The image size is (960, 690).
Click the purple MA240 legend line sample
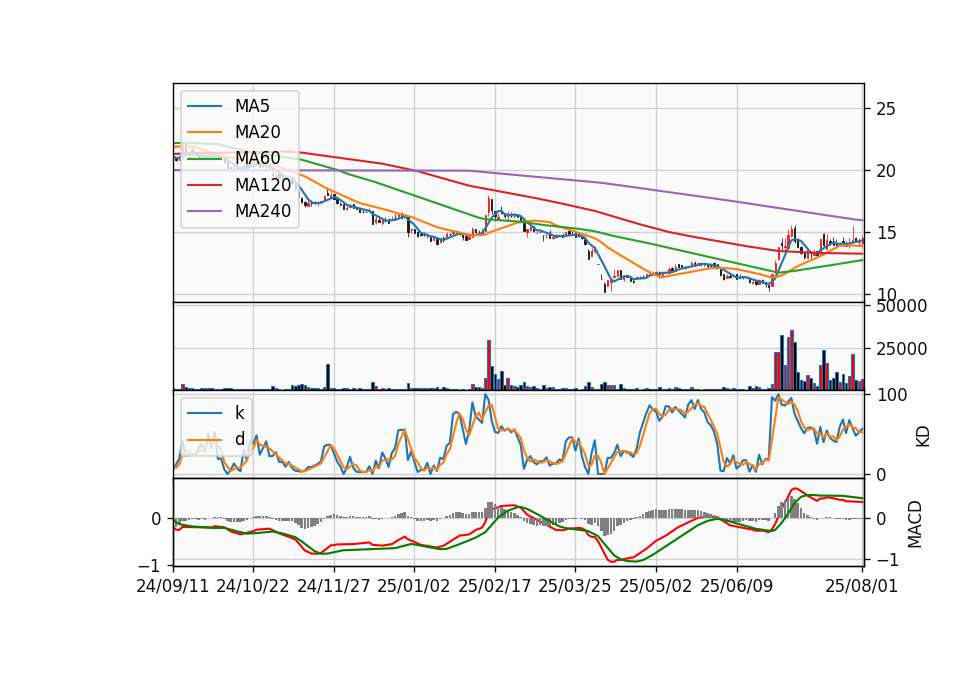(204, 211)
